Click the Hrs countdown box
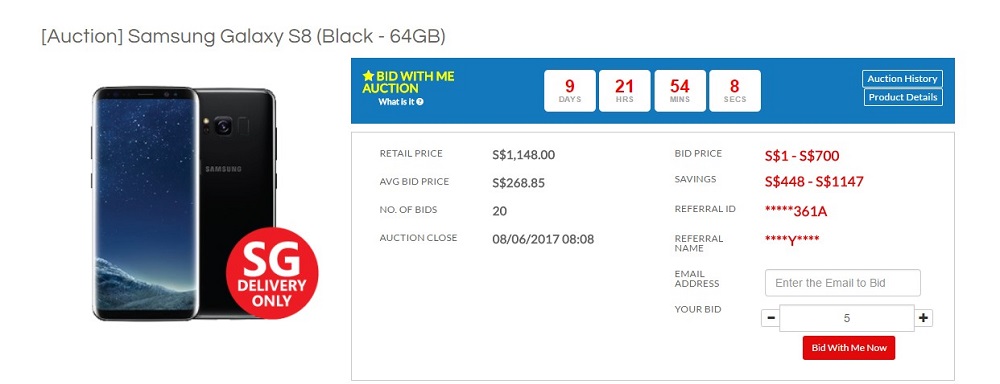 click(624, 91)
